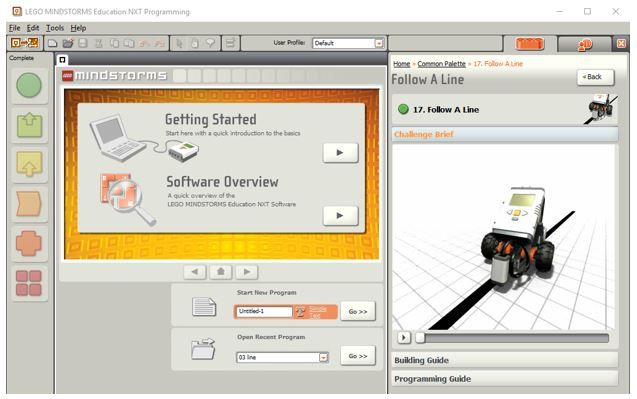Follow the Home breadcrumb link

401,64
